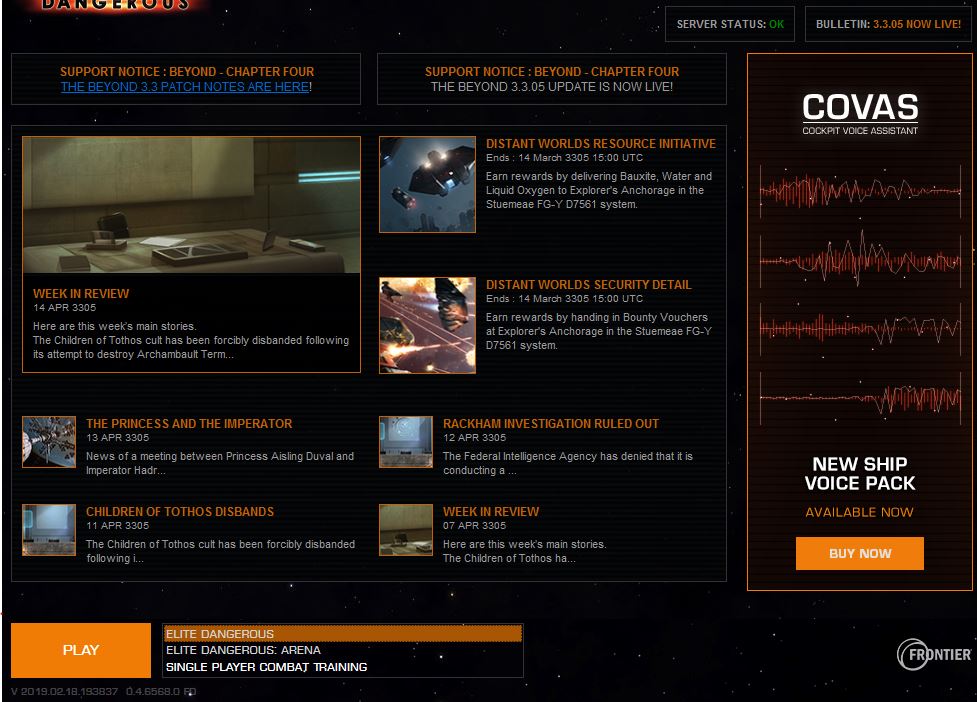Click the orange PLAY button
The image size is (977, 702).
click(81, 650)
